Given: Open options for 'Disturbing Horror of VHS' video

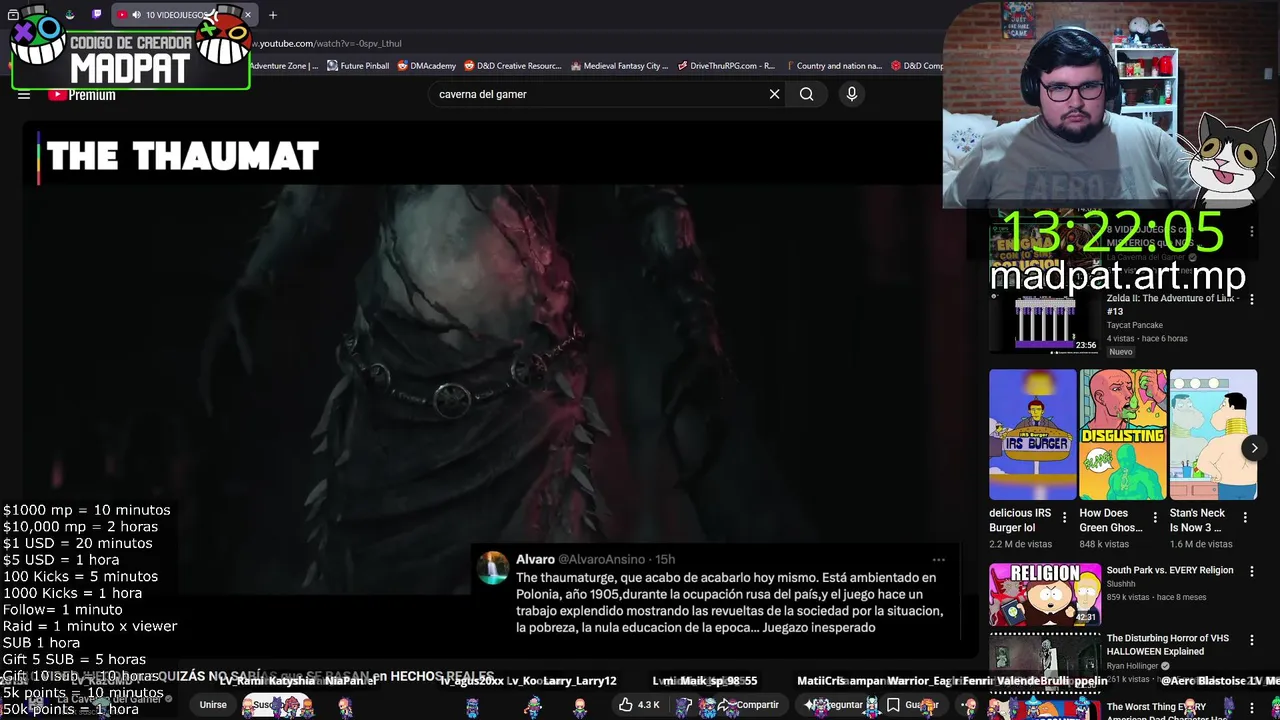Looking at the screenshot, I should tap(1251, 639).
